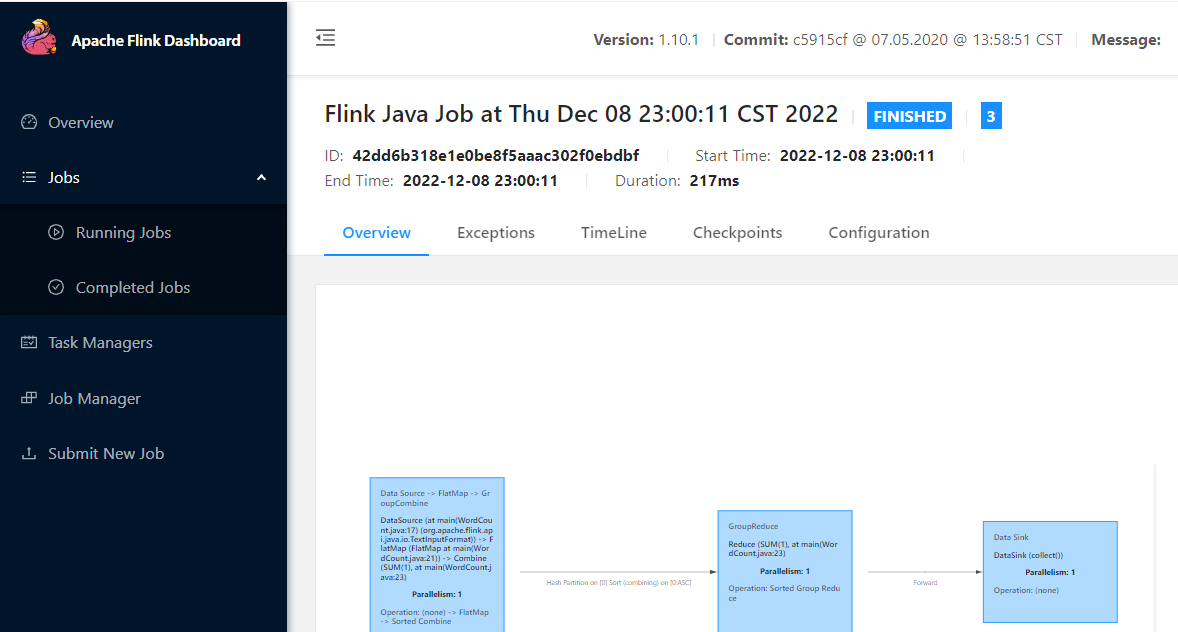The width and height of the screenshot is (1178, 632).
Task: Click the Task Managers schedule icon
Action: (x=29, y=343)
